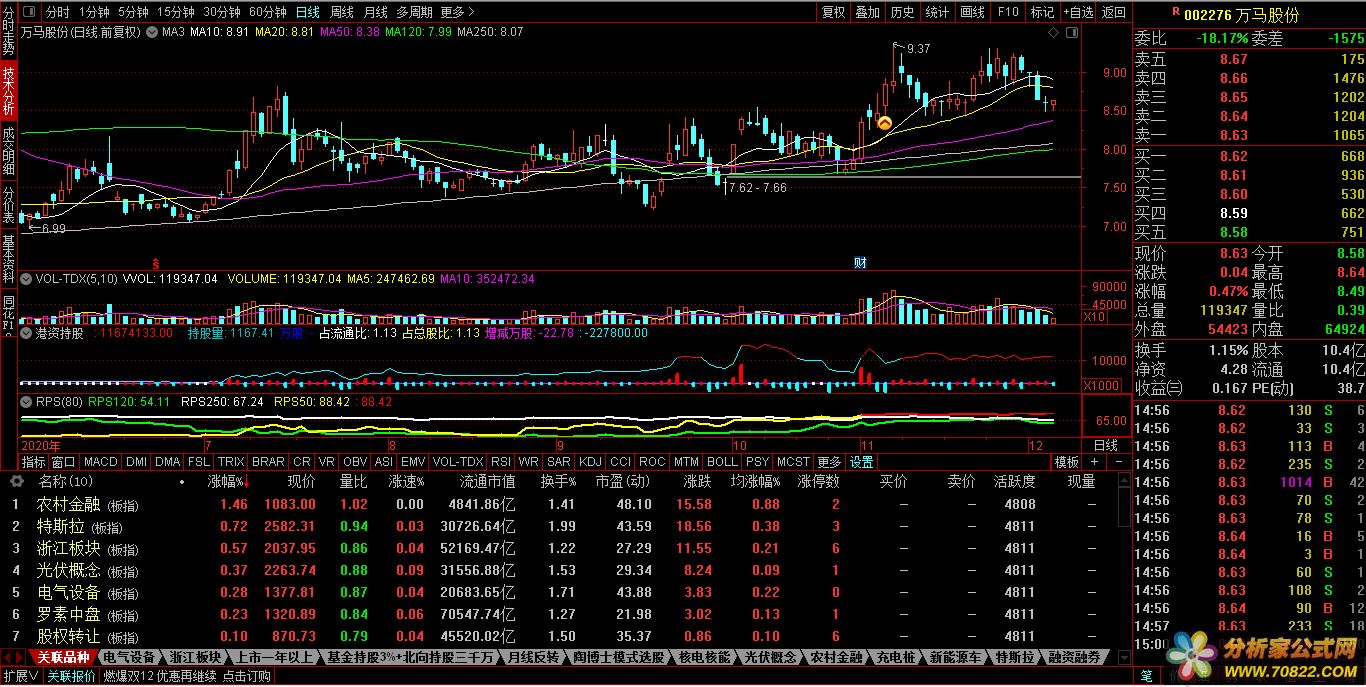Select the VOL-TDX indicator tab
Image resolution: width=1366 pixels, height=687 pixels.
(x=457, y=462)
